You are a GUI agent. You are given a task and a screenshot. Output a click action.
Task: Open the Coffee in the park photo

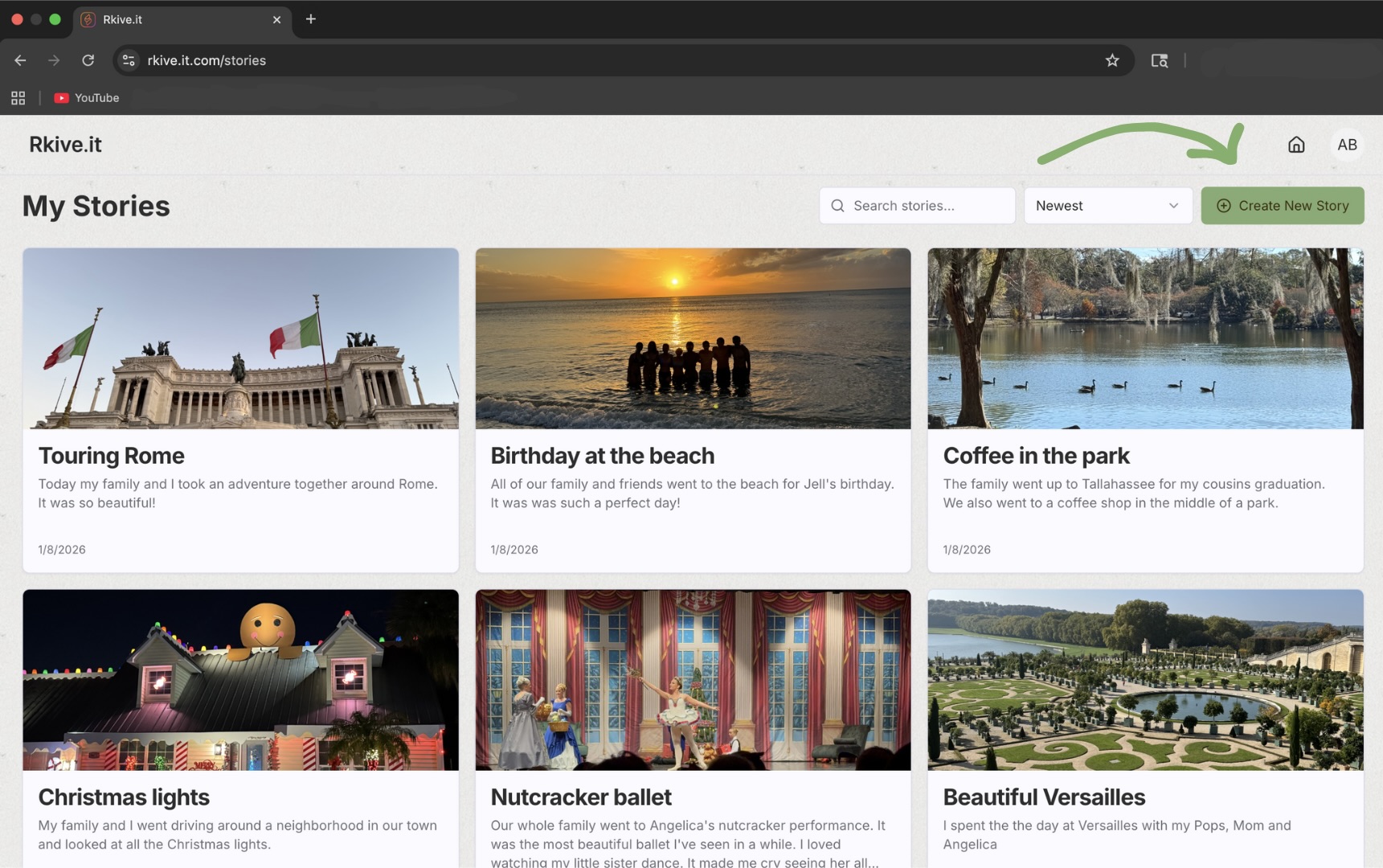click(x=1145, y=338)
